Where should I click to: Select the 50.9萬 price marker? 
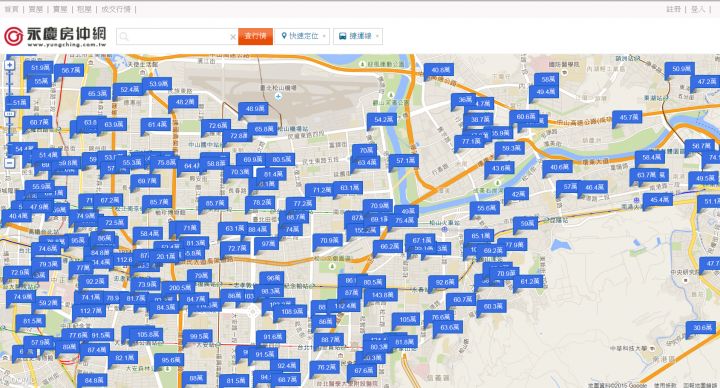[681, 69]
